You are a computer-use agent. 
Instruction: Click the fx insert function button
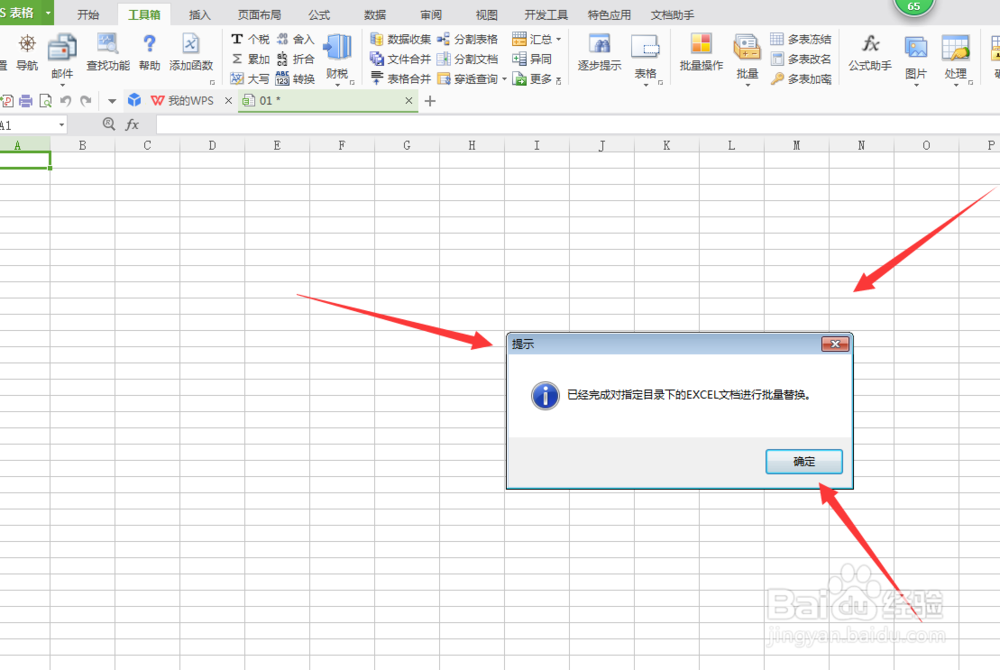(132, 124)
